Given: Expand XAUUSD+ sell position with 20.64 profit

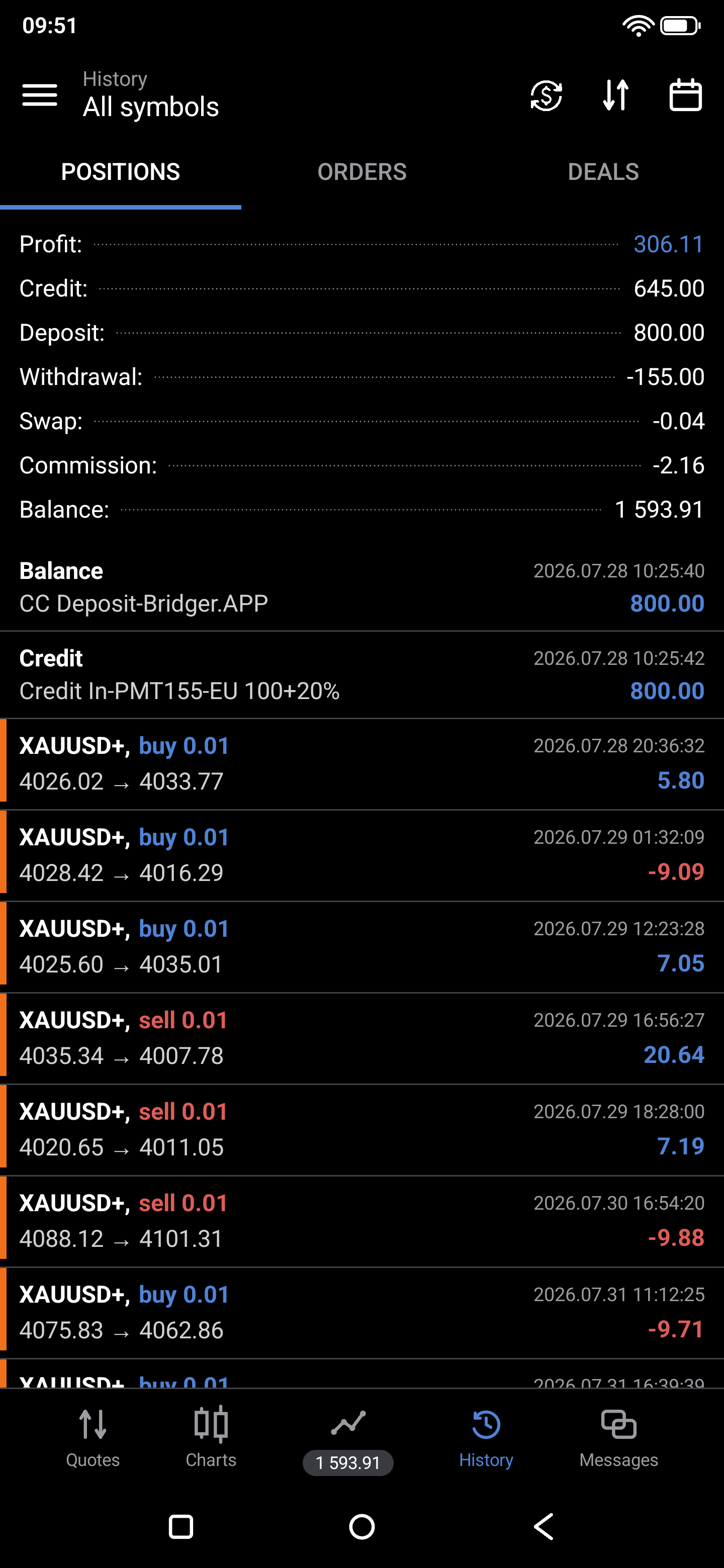Looking at the screenshot, I should [361, 1038].
